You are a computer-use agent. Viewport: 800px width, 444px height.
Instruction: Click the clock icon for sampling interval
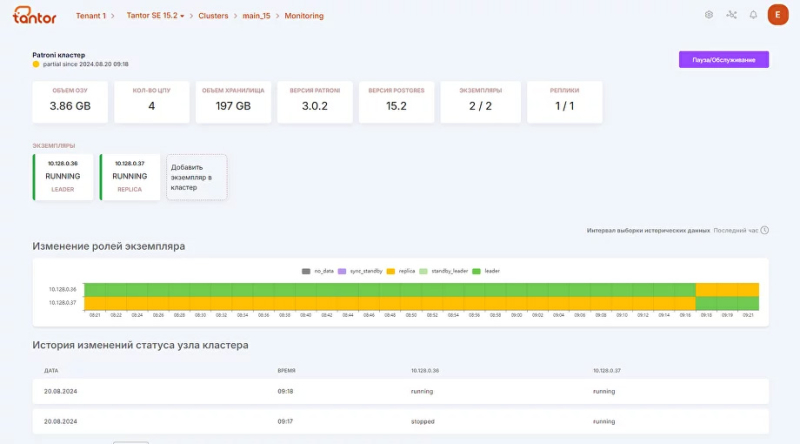click(765, 230)
